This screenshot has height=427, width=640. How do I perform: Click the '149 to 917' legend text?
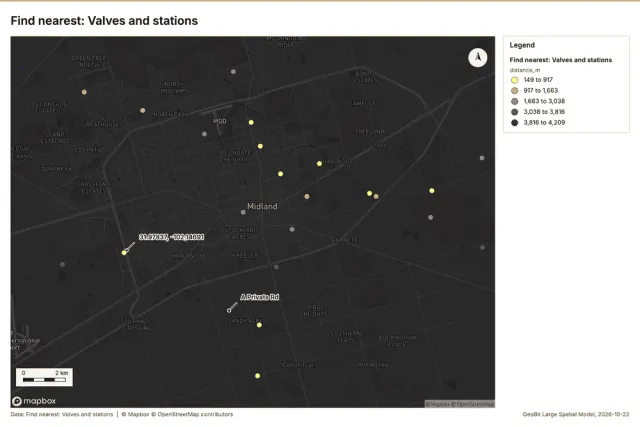pyautogui.click(x=538, y=80)
